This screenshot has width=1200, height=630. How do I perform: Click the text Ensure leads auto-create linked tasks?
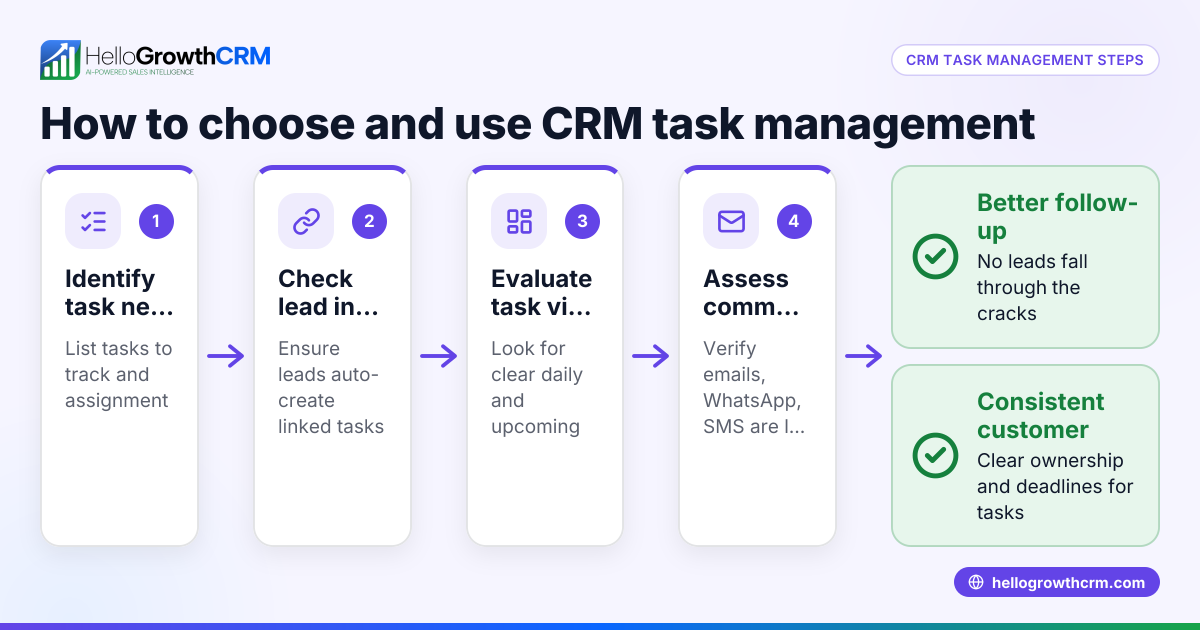click(331, 388)
